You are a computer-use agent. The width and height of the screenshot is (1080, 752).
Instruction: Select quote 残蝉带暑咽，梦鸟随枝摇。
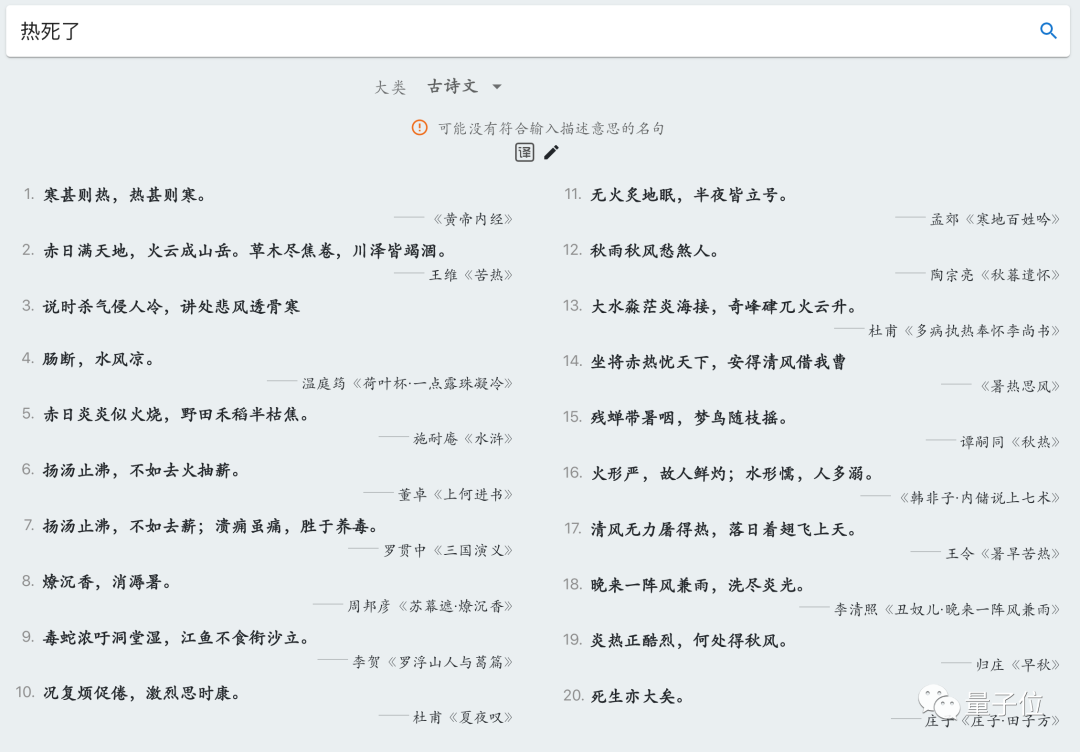point(689,419)
